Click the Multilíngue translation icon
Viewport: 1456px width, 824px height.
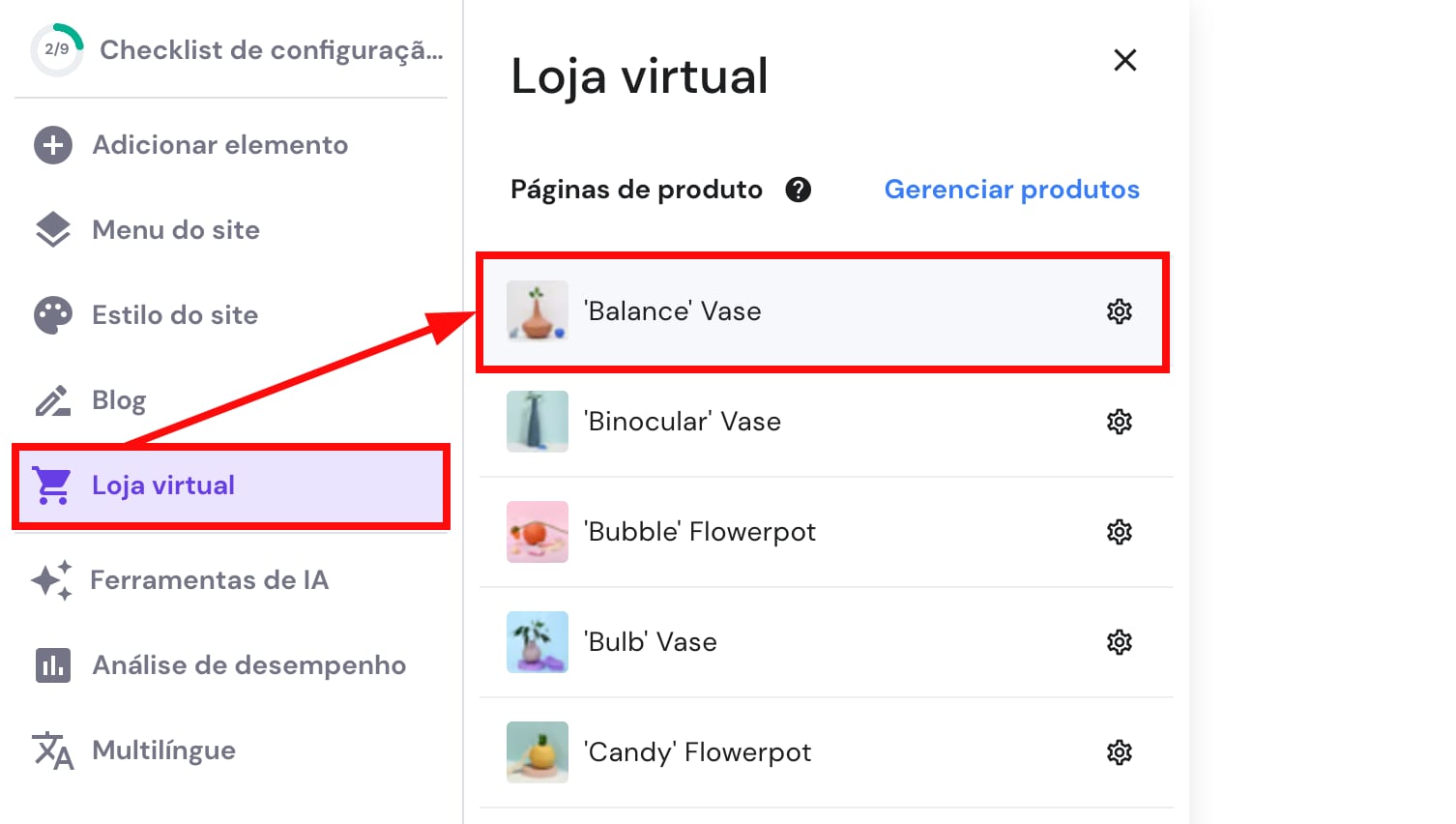click(51, 750)
